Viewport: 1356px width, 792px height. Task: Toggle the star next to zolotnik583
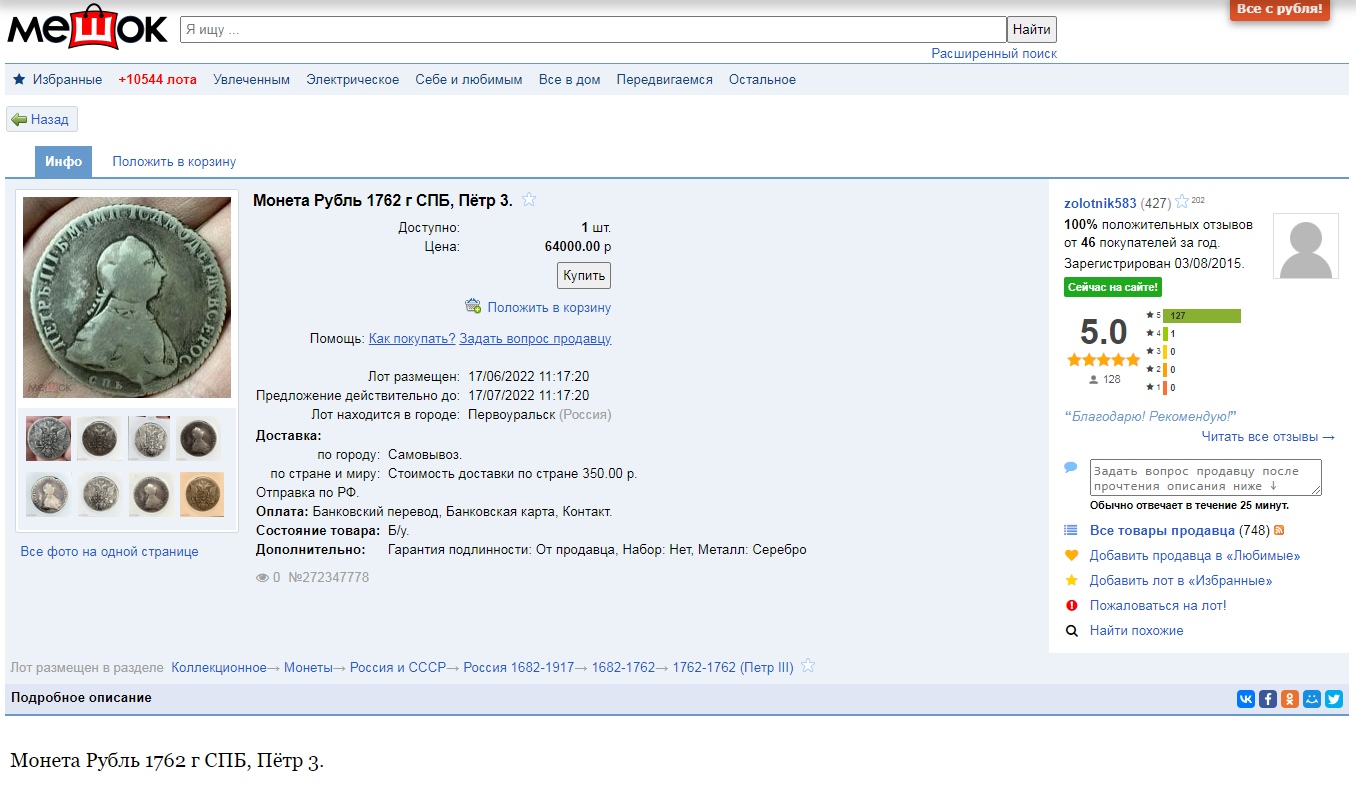(1182, 202)
